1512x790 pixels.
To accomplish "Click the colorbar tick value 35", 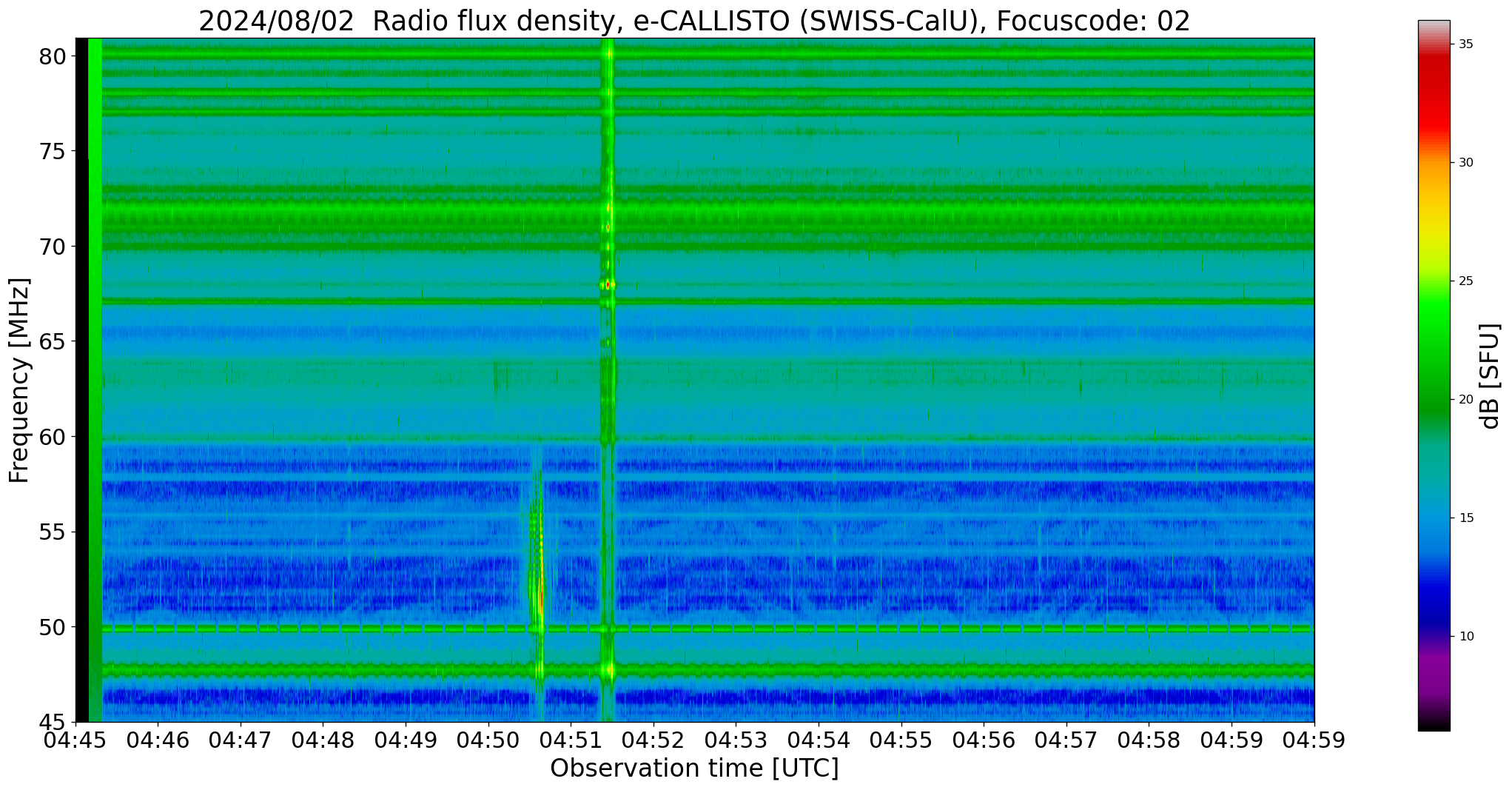I will (x=1466, y=44).
